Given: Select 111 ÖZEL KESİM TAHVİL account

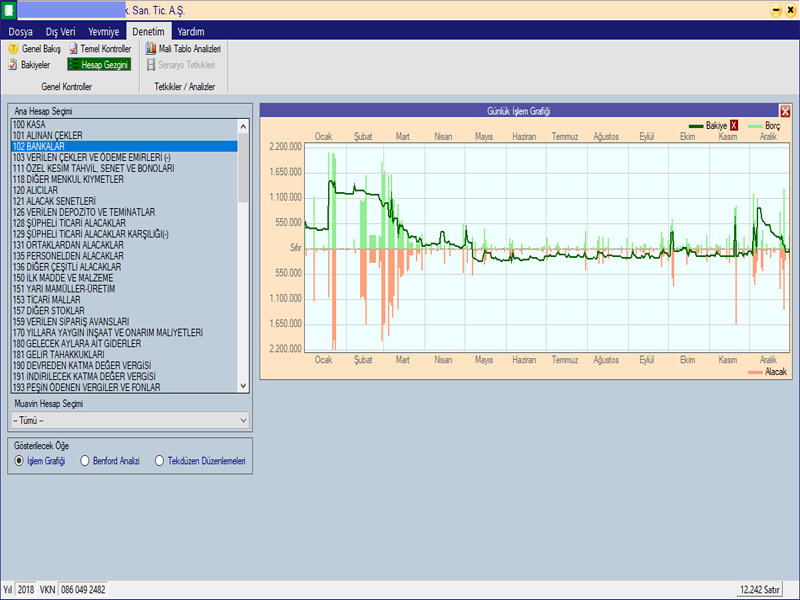Looking at the screenshot, I should (x=124, y=168).
